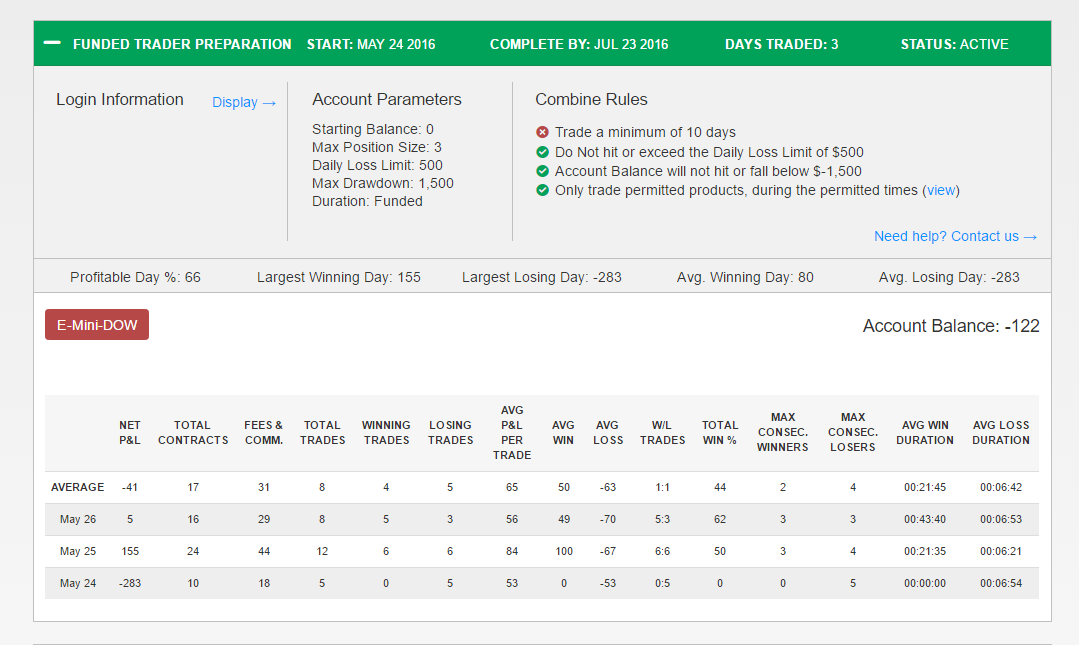This screenshot has height=645, width=1079.
Task: Click the MAX CONSEC. LOSERS header
Action: (x=853, y=432)
